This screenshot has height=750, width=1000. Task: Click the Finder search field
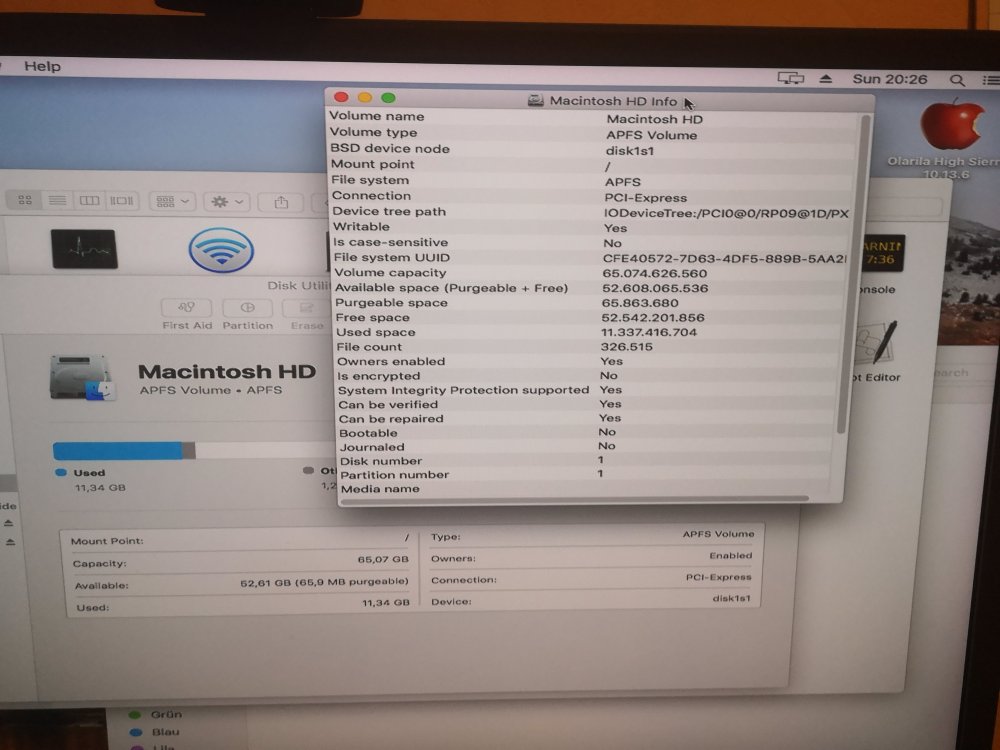(906, 206)
